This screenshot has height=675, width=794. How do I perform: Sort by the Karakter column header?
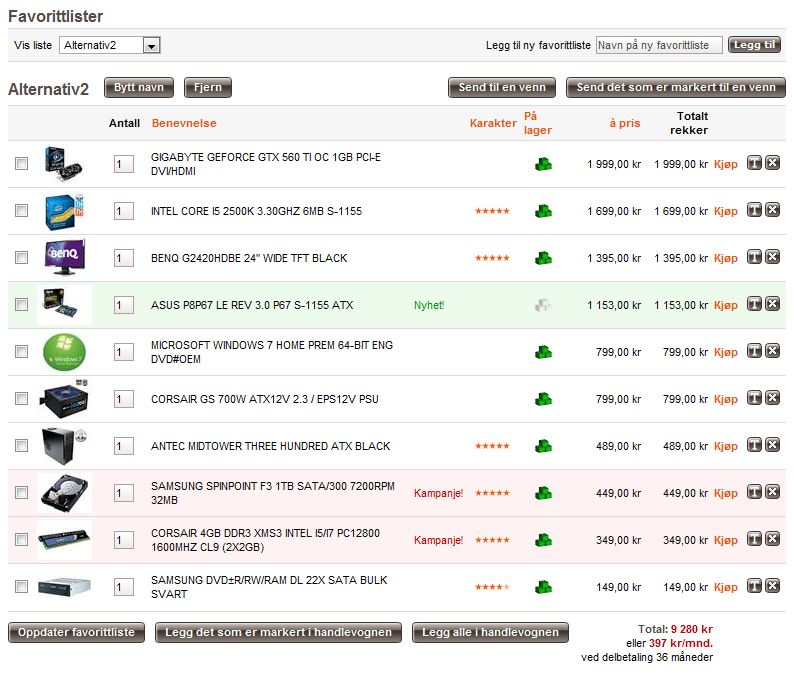tap(493, 123)
